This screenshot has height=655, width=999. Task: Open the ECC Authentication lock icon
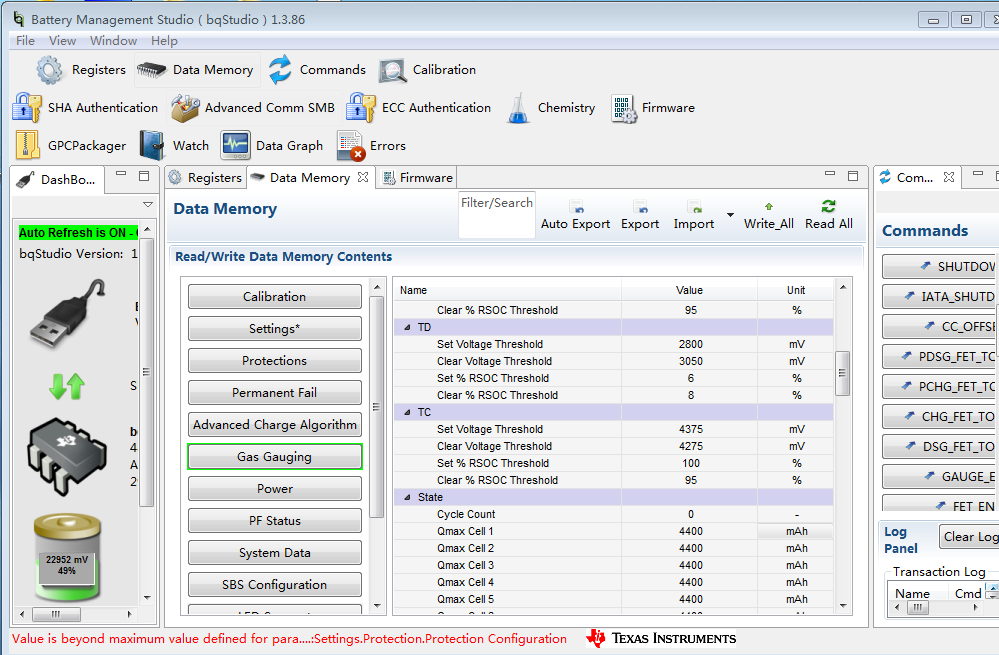(x=361, y=108)
